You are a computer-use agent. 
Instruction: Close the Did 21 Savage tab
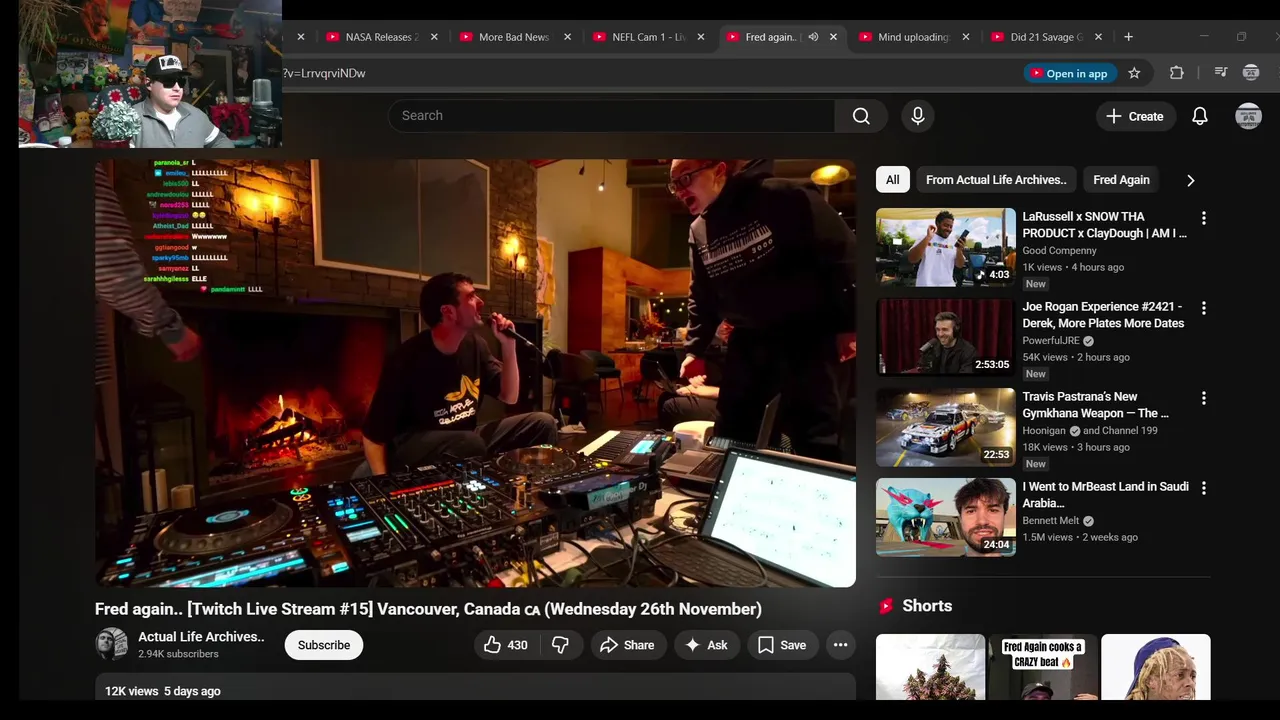tap(1098, 37)
